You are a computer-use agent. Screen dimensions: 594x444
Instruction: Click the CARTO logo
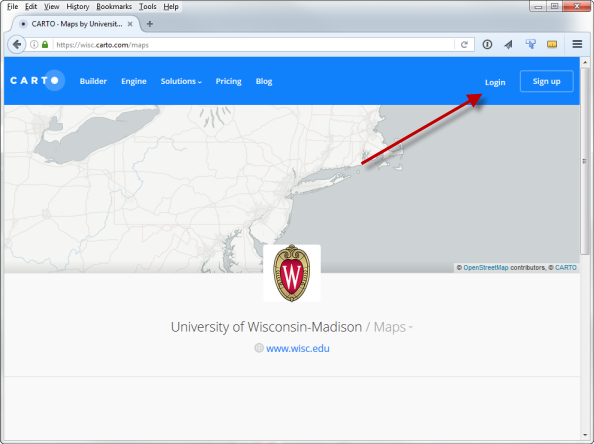coord(37,80)
